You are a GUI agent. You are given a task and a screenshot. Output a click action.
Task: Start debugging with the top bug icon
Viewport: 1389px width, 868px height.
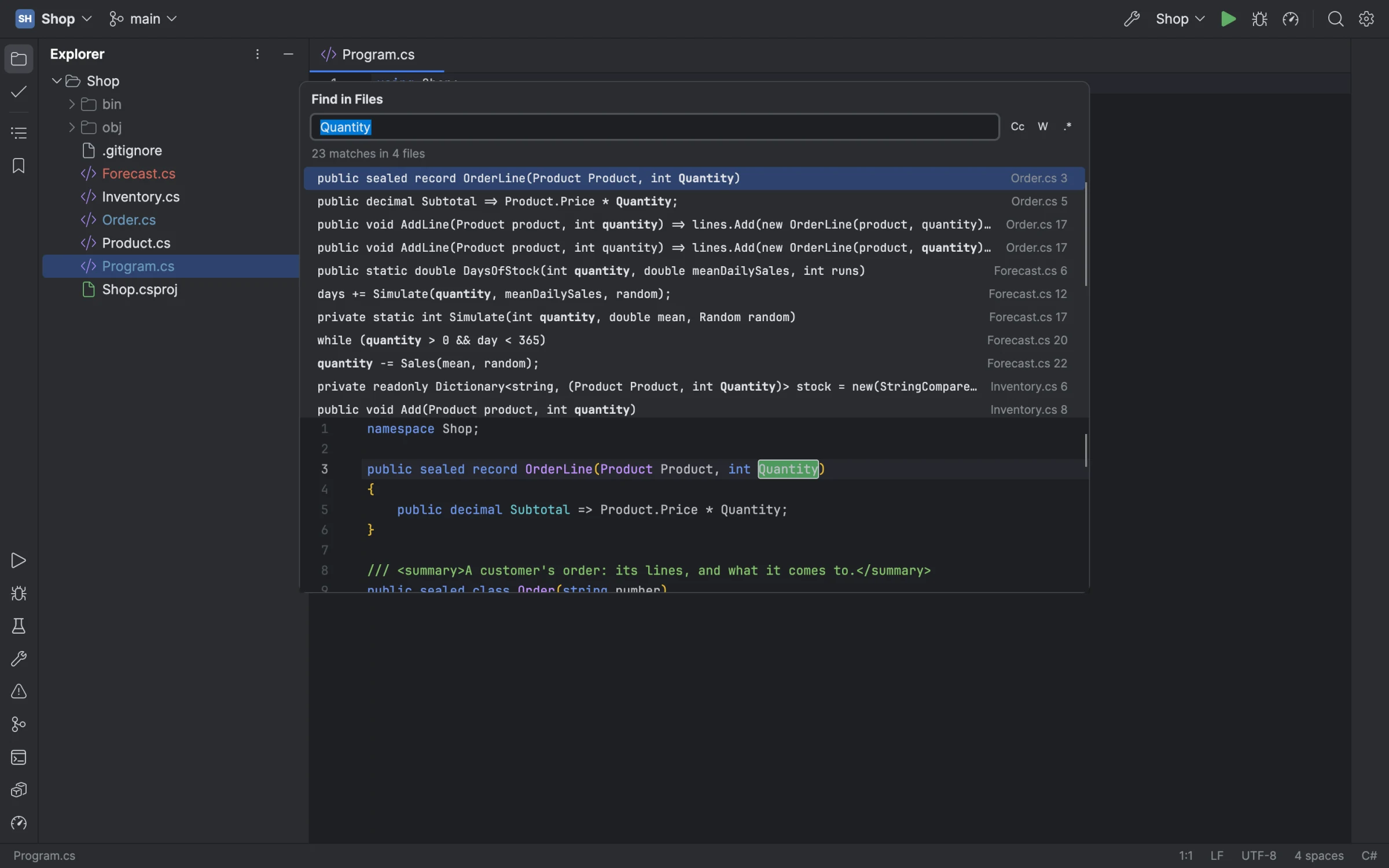tap(1259, 19)
